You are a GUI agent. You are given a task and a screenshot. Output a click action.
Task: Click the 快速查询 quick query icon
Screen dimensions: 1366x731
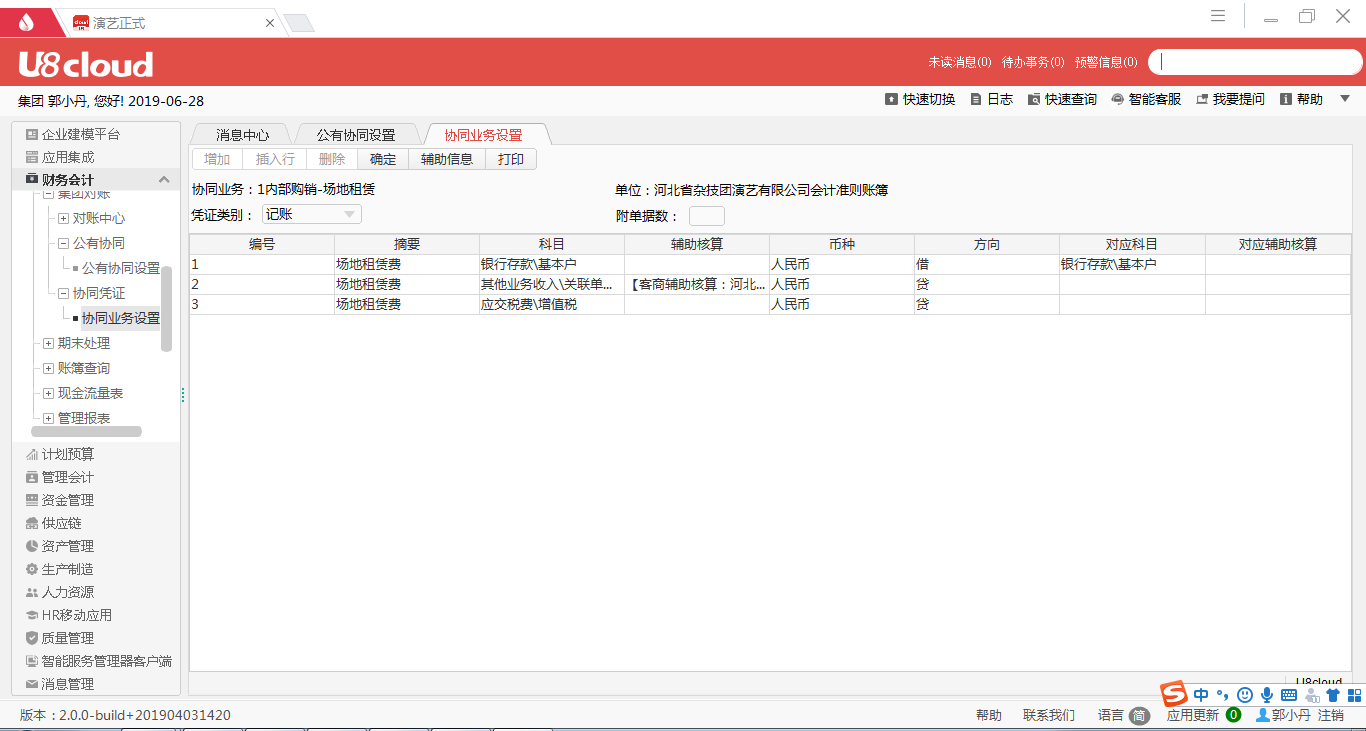(x=1034, y=100)
